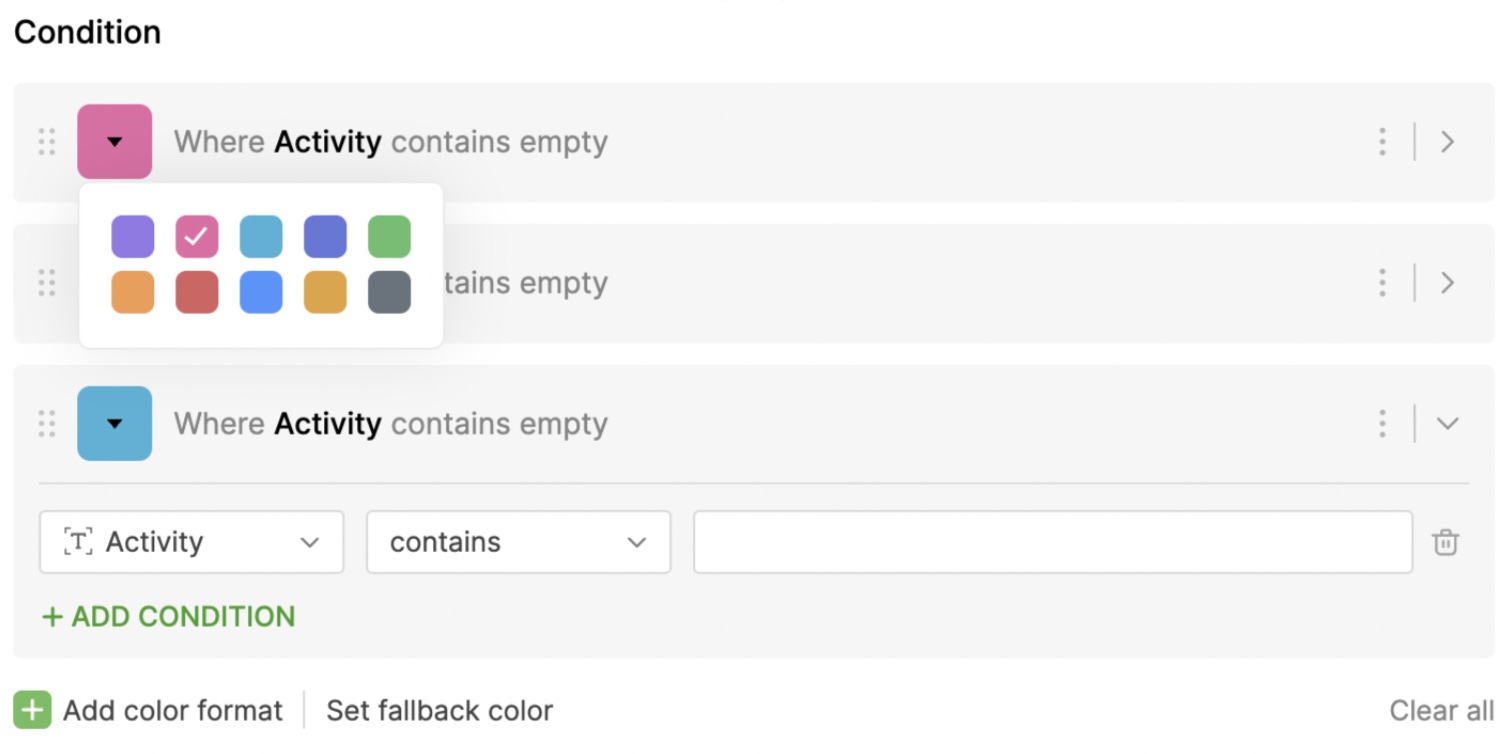
Task: Grab the drag handle of first condition
Action: tap(47, 142)
